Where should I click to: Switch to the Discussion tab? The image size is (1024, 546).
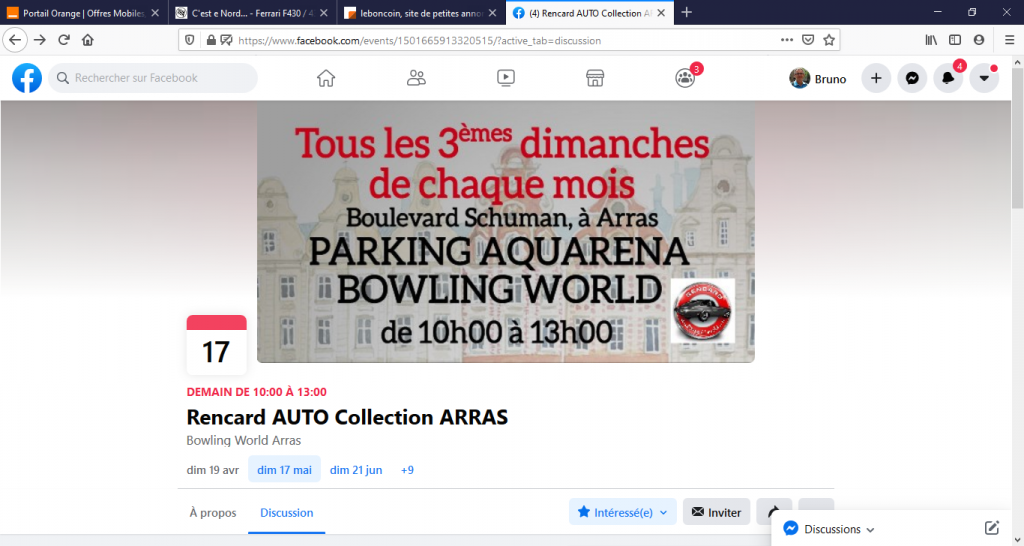click(x=287, y=513)
